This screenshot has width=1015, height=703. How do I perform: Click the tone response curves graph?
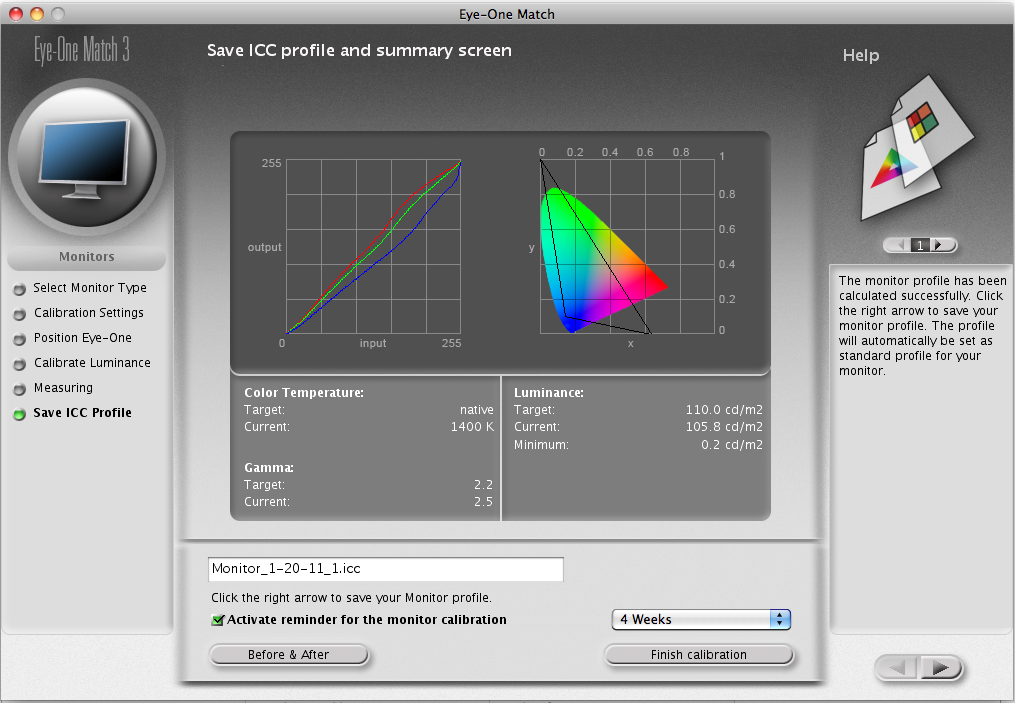point(374,247)
